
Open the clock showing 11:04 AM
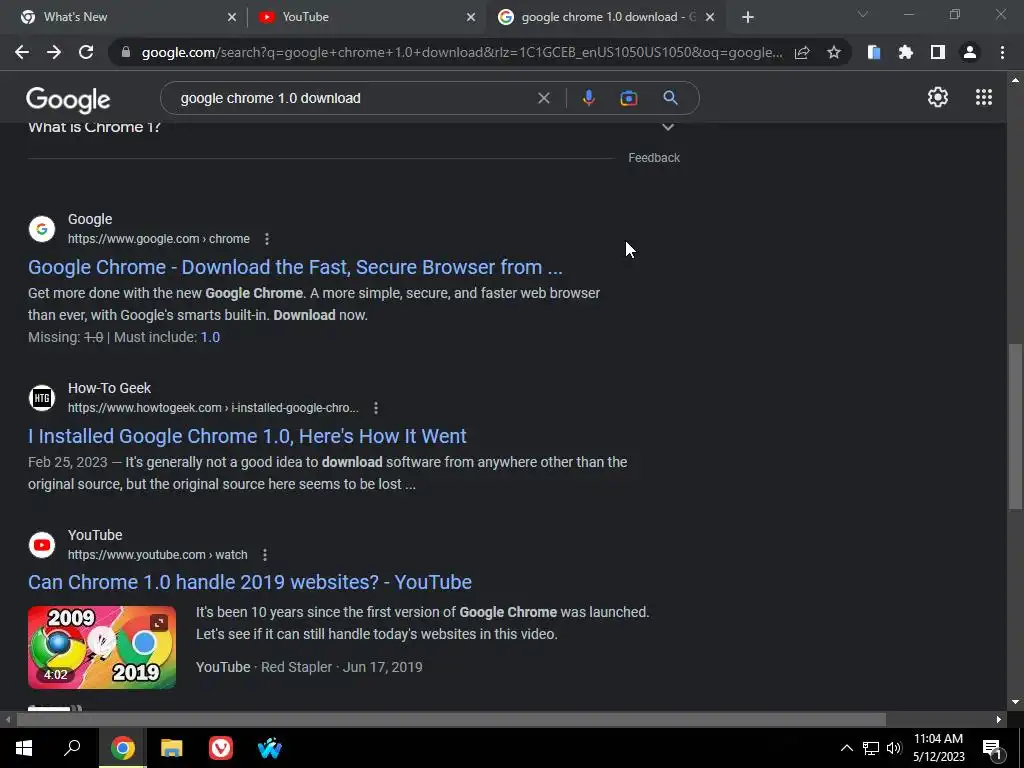pyautogui.click(x=938, y=748)
